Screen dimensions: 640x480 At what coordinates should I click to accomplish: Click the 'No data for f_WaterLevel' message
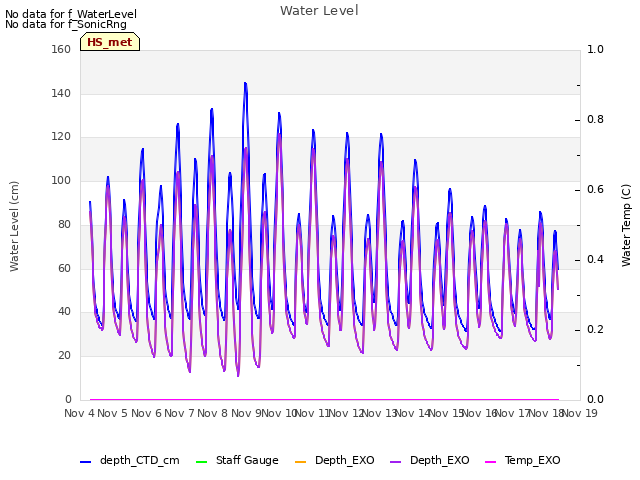click(x=71, y=14)
